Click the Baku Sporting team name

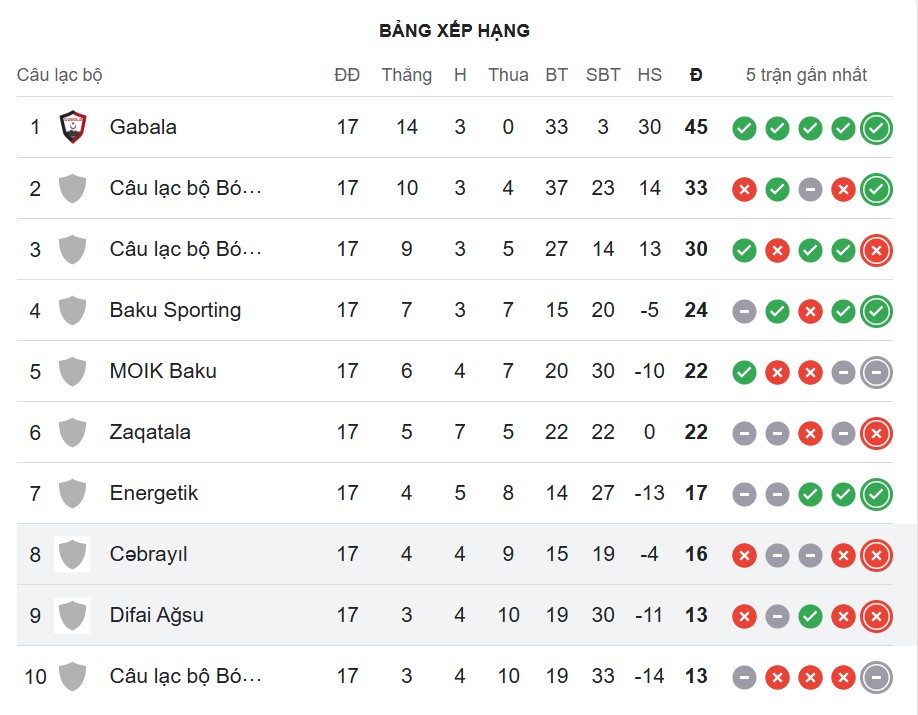173,310
